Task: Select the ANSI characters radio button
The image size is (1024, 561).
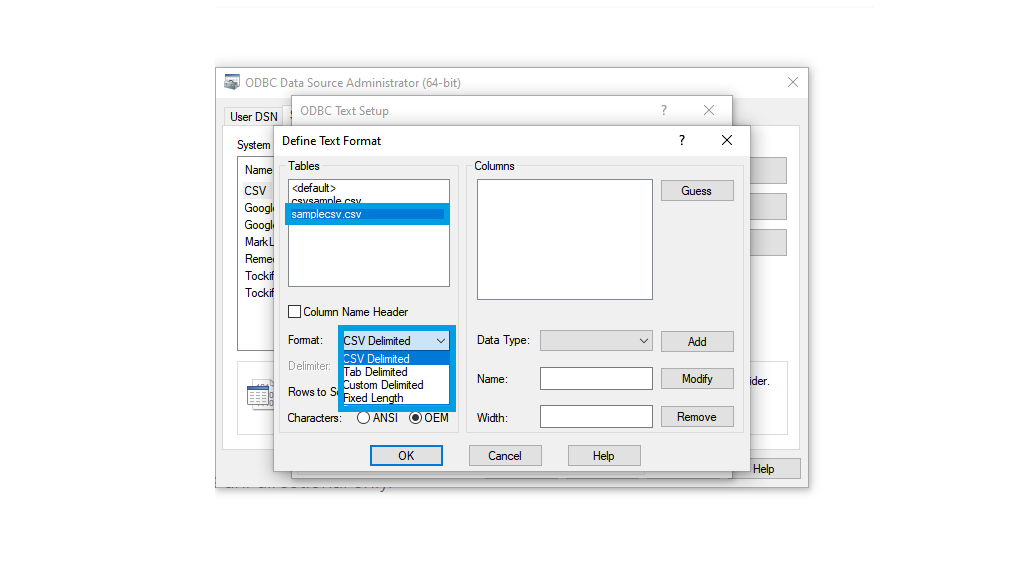Action: point(363,418)
